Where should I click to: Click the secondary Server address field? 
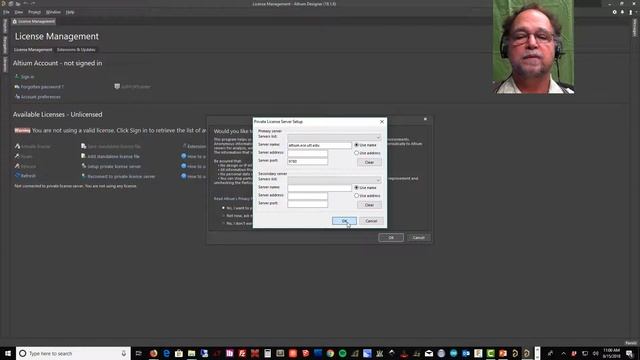coord(307,196)
